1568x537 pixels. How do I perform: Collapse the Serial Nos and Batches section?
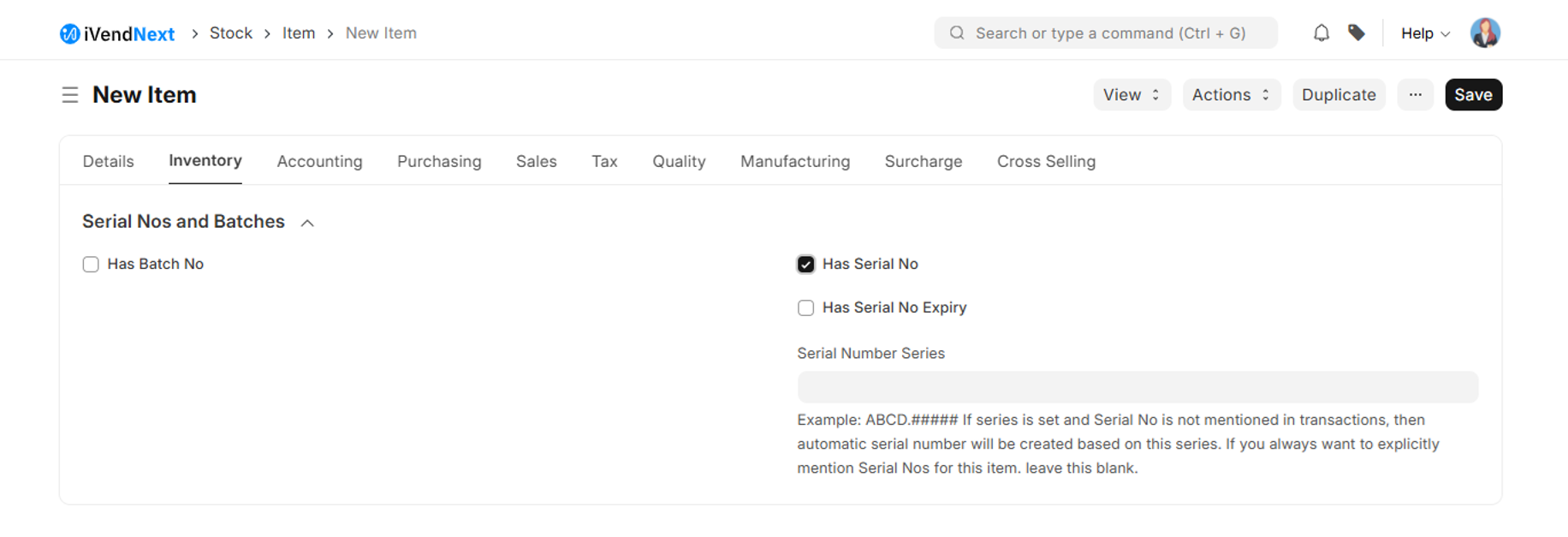pos(307,223)
